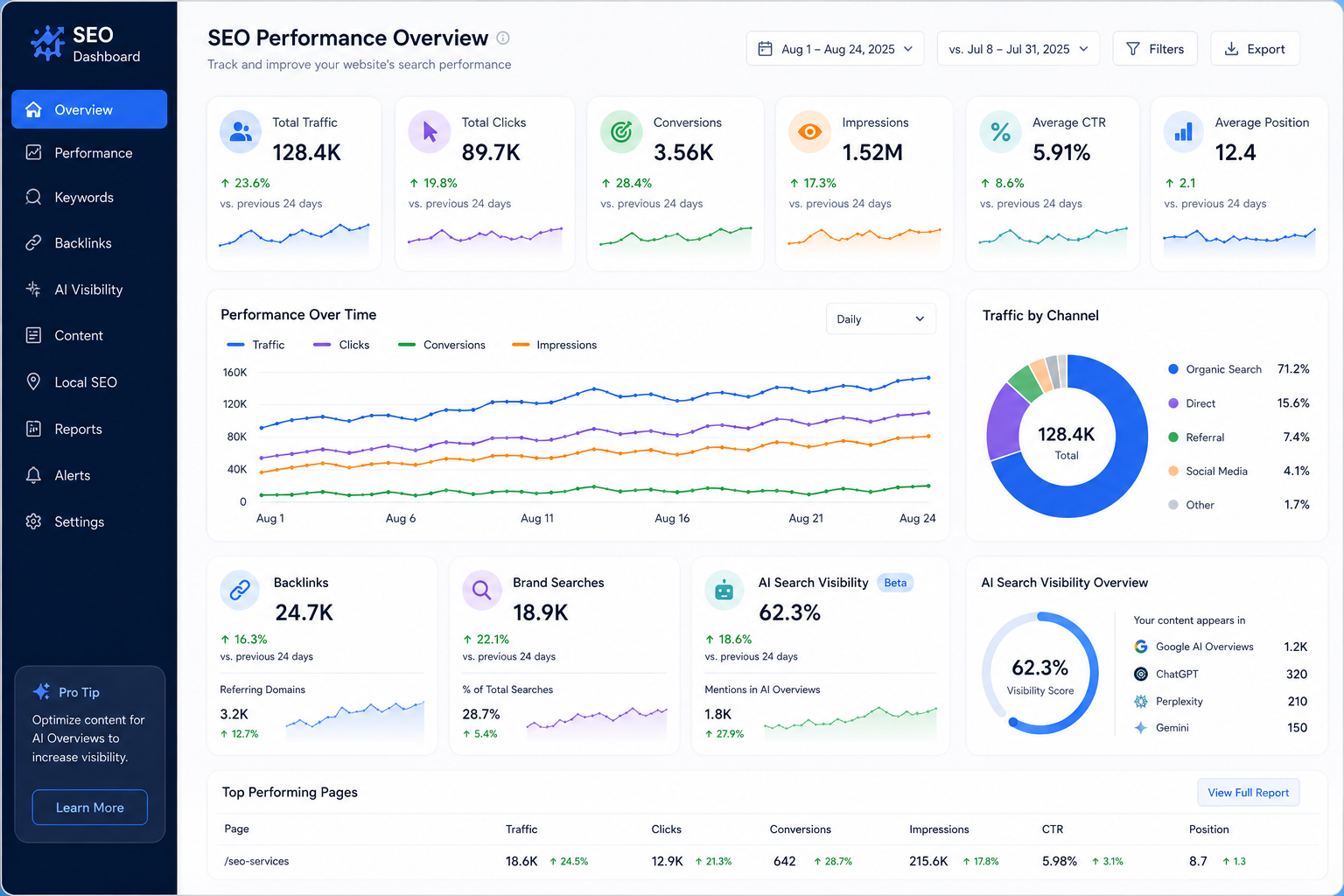Image resolution: width=1344 pixels, height=896 pixels.
Task: Click the AI Visibility sparkle icon in sidebar
Action: click(33, 289)
